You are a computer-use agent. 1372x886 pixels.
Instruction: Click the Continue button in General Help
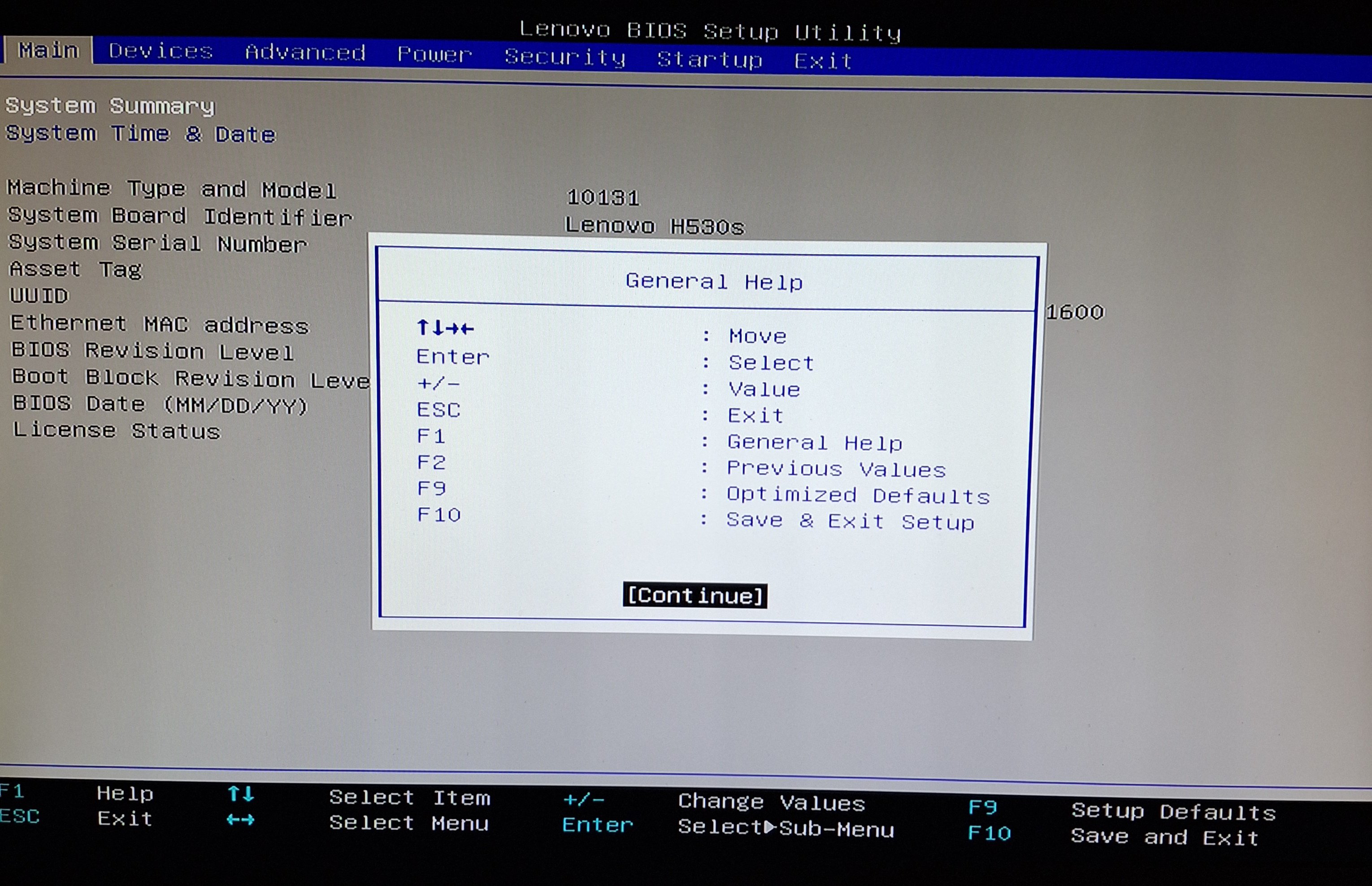[x=695, y=595]
